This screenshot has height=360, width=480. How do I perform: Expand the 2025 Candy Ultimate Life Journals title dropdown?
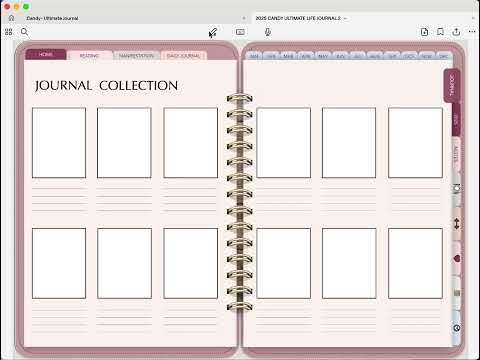[345, 18]
